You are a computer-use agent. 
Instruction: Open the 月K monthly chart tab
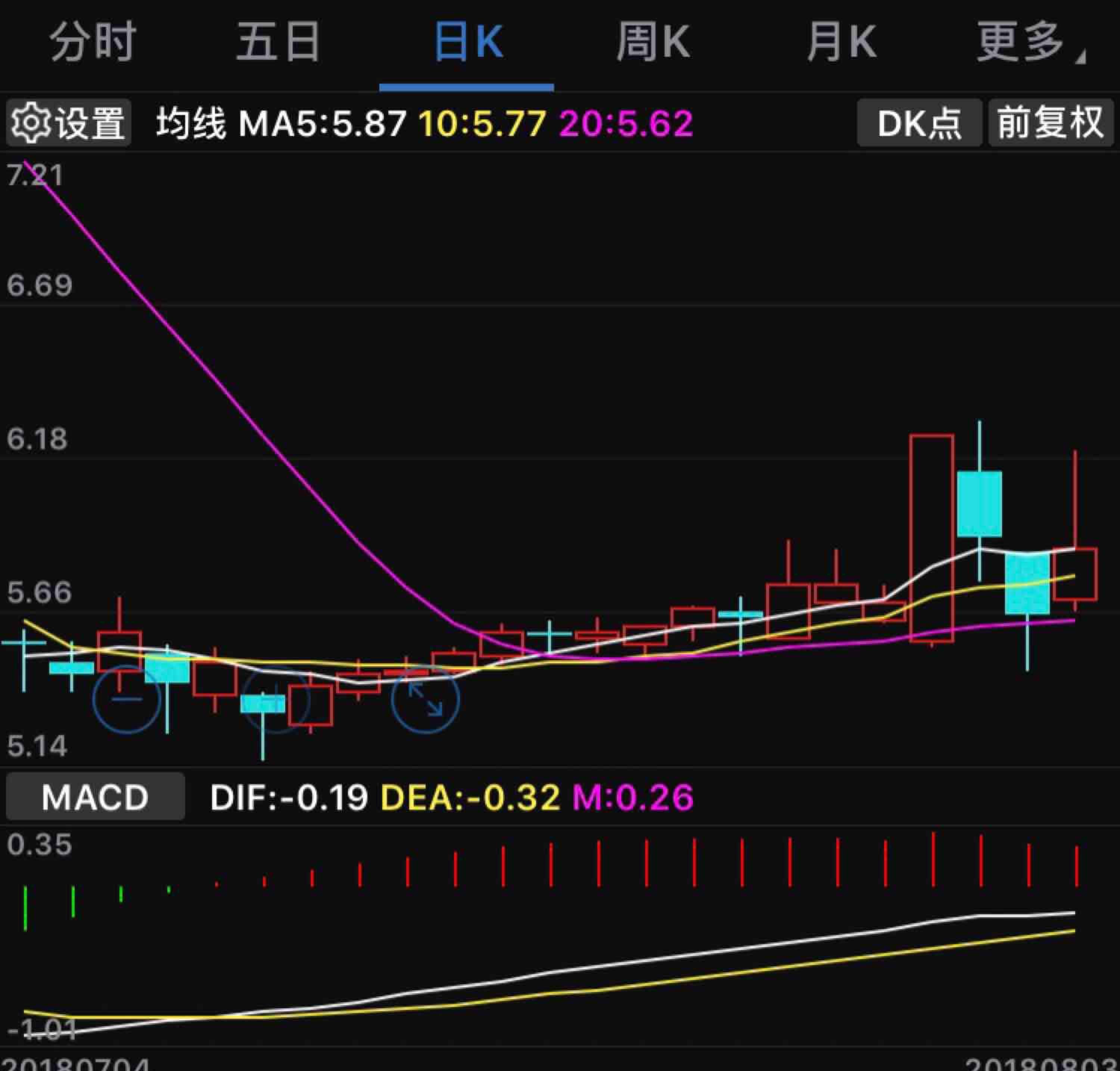(841, 42)
